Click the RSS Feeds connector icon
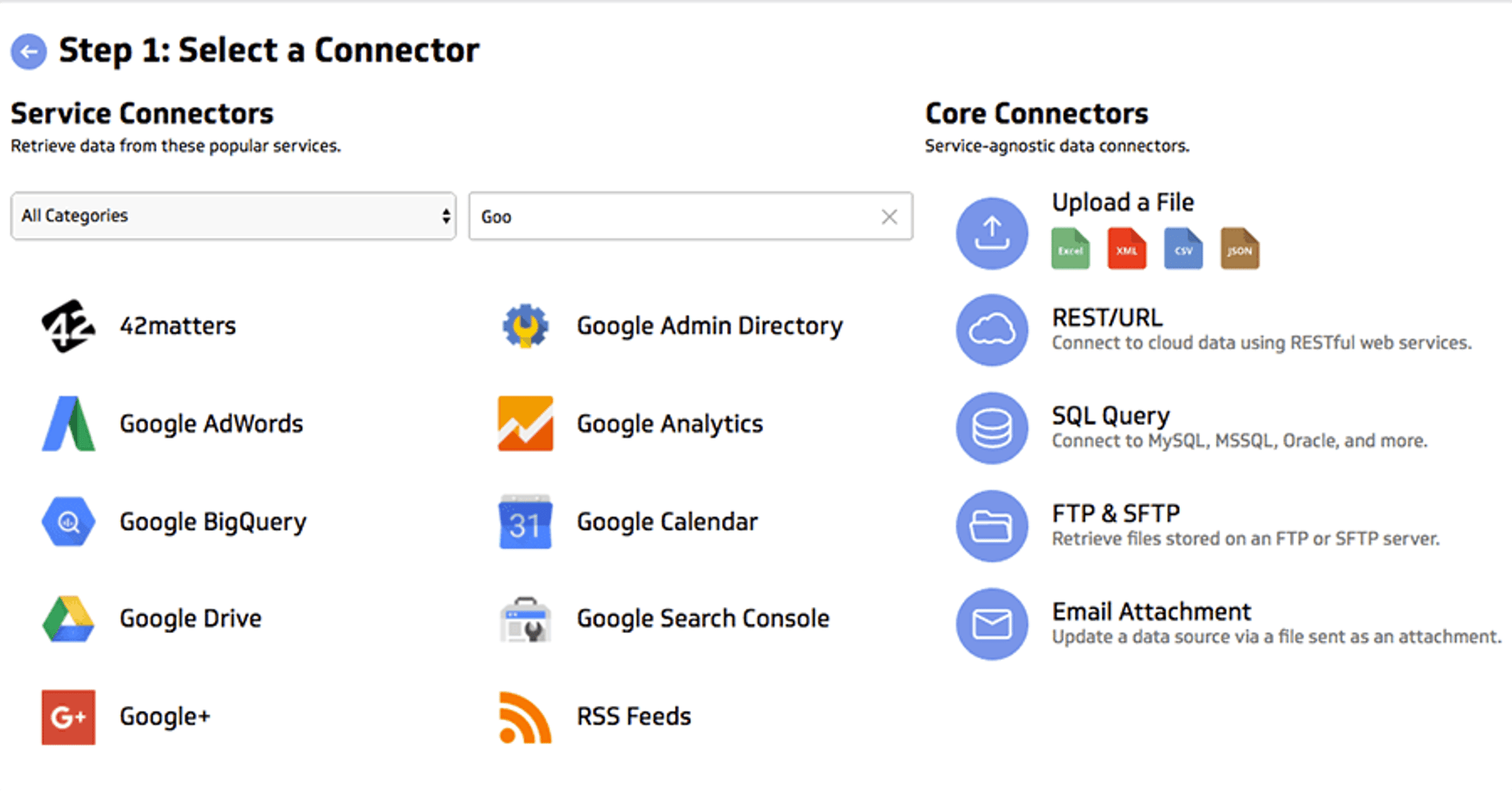Viewport: 1512px width, 792px height. pyautogui.click(x=524, y=717)
